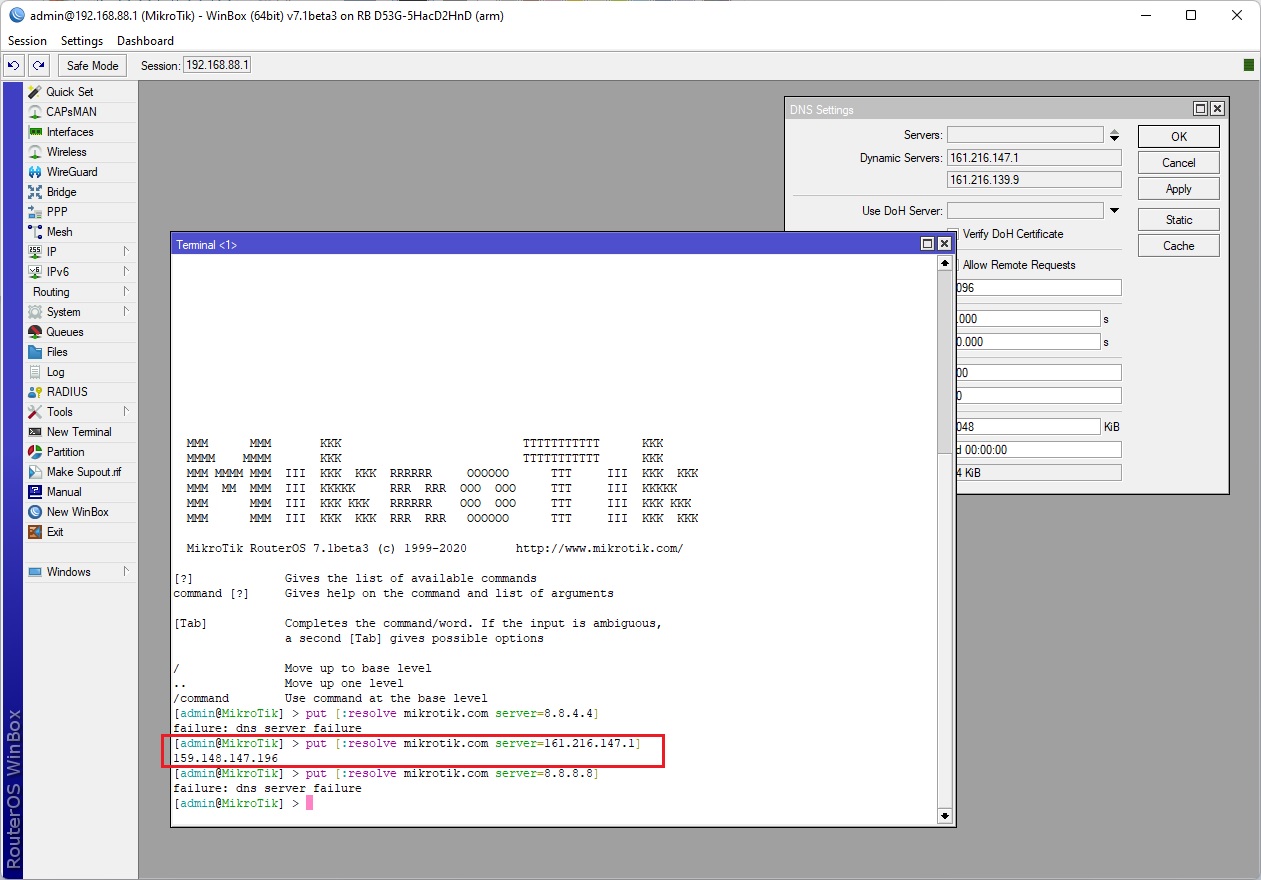Open the Partition window
Viewport: 1261px width, 880px height.
[x=65, y=452]
